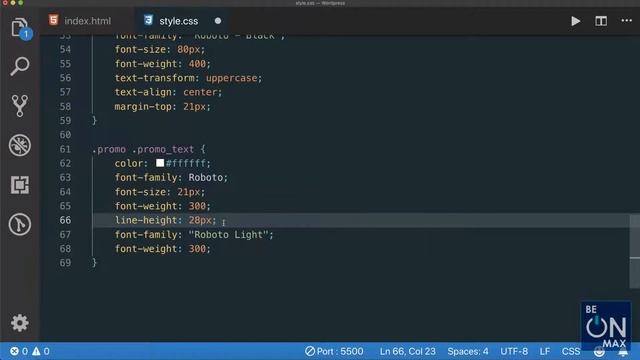640x360 pixels.
Task: Open the Search sidebar panel
Action: [x=20, y=66]
